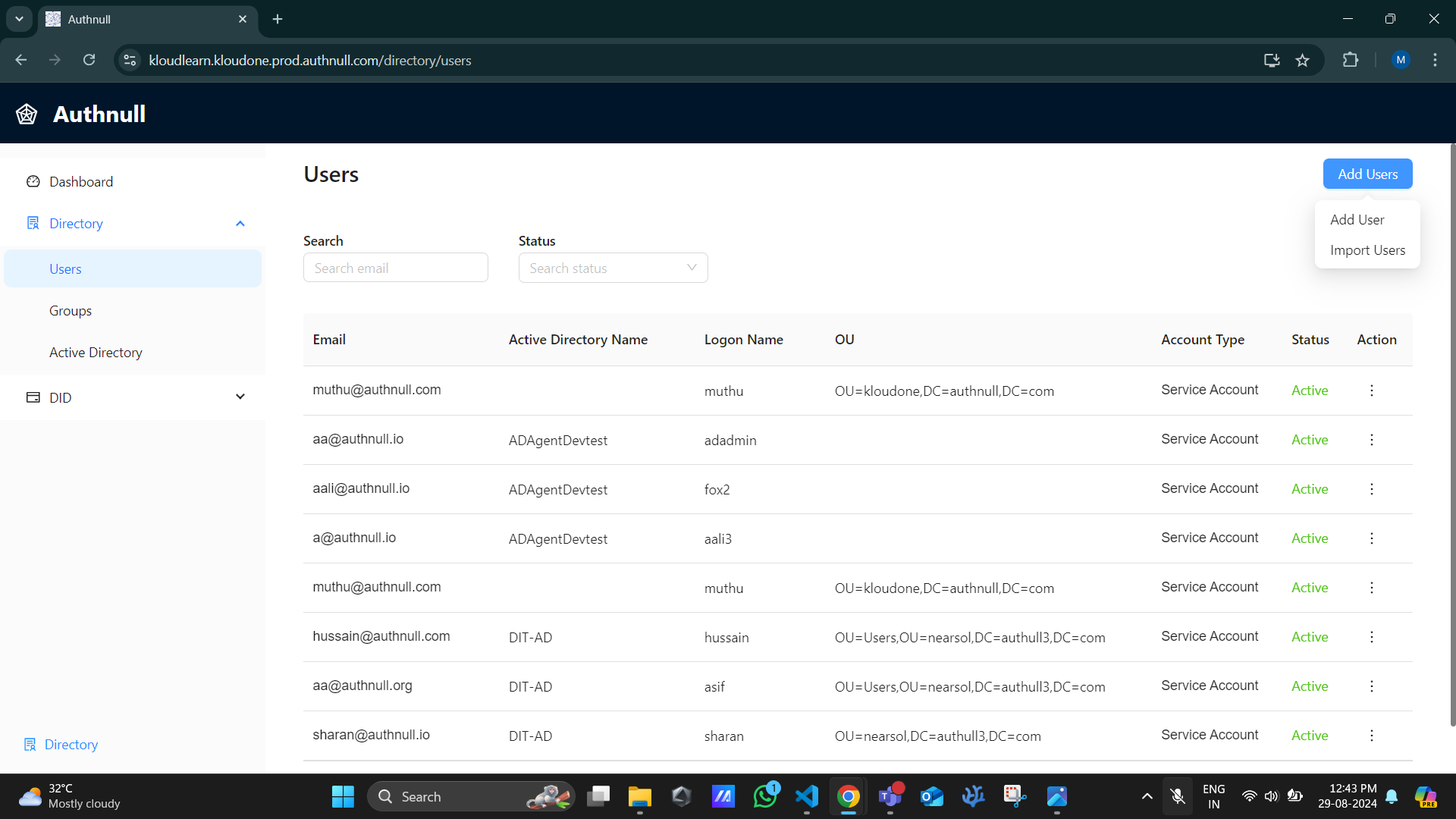
Task: Click the three-dot action icon for sharan@authnull.io
Action: pos(1372,736)
